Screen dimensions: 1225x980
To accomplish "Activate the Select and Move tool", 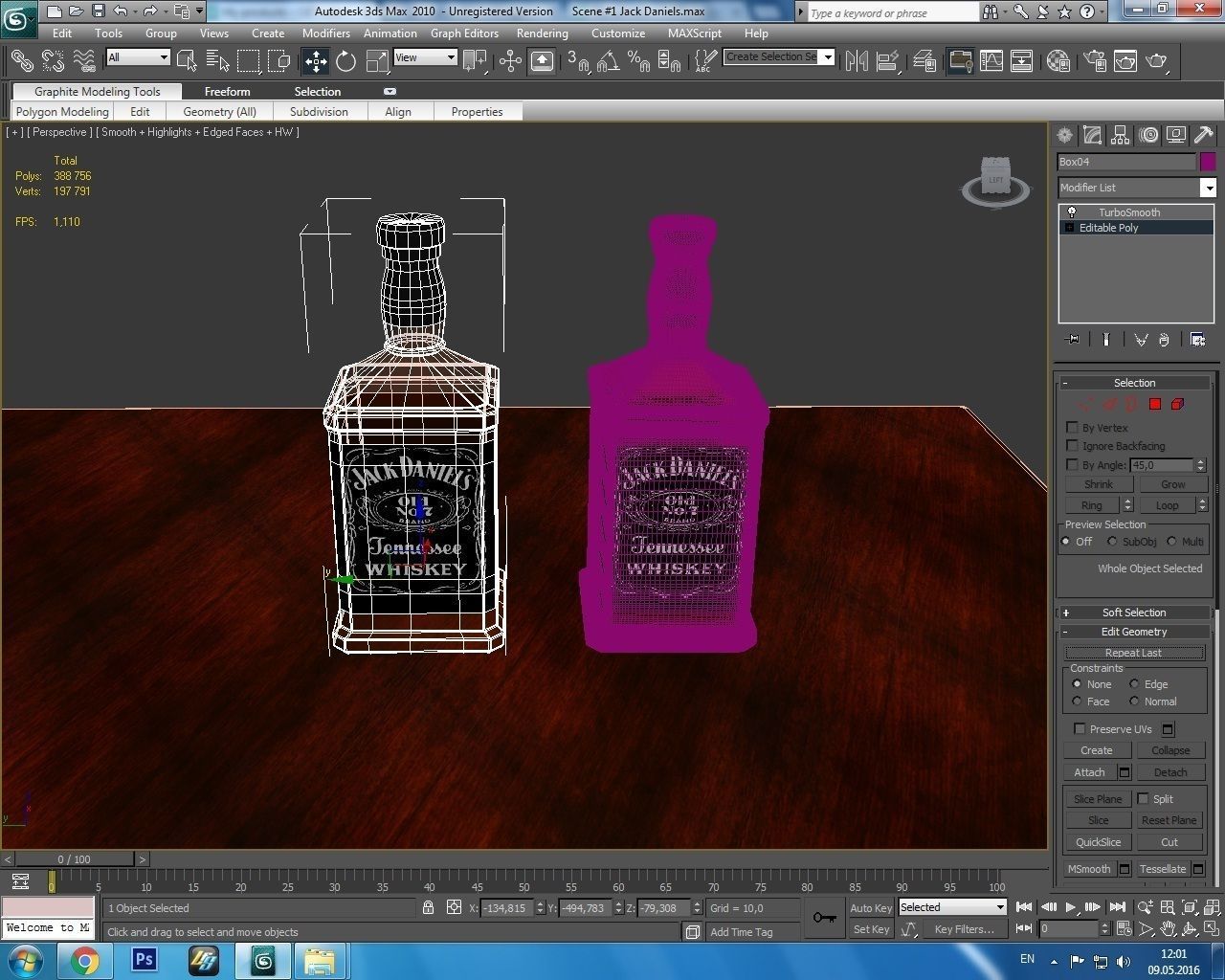I will [316, 61].
